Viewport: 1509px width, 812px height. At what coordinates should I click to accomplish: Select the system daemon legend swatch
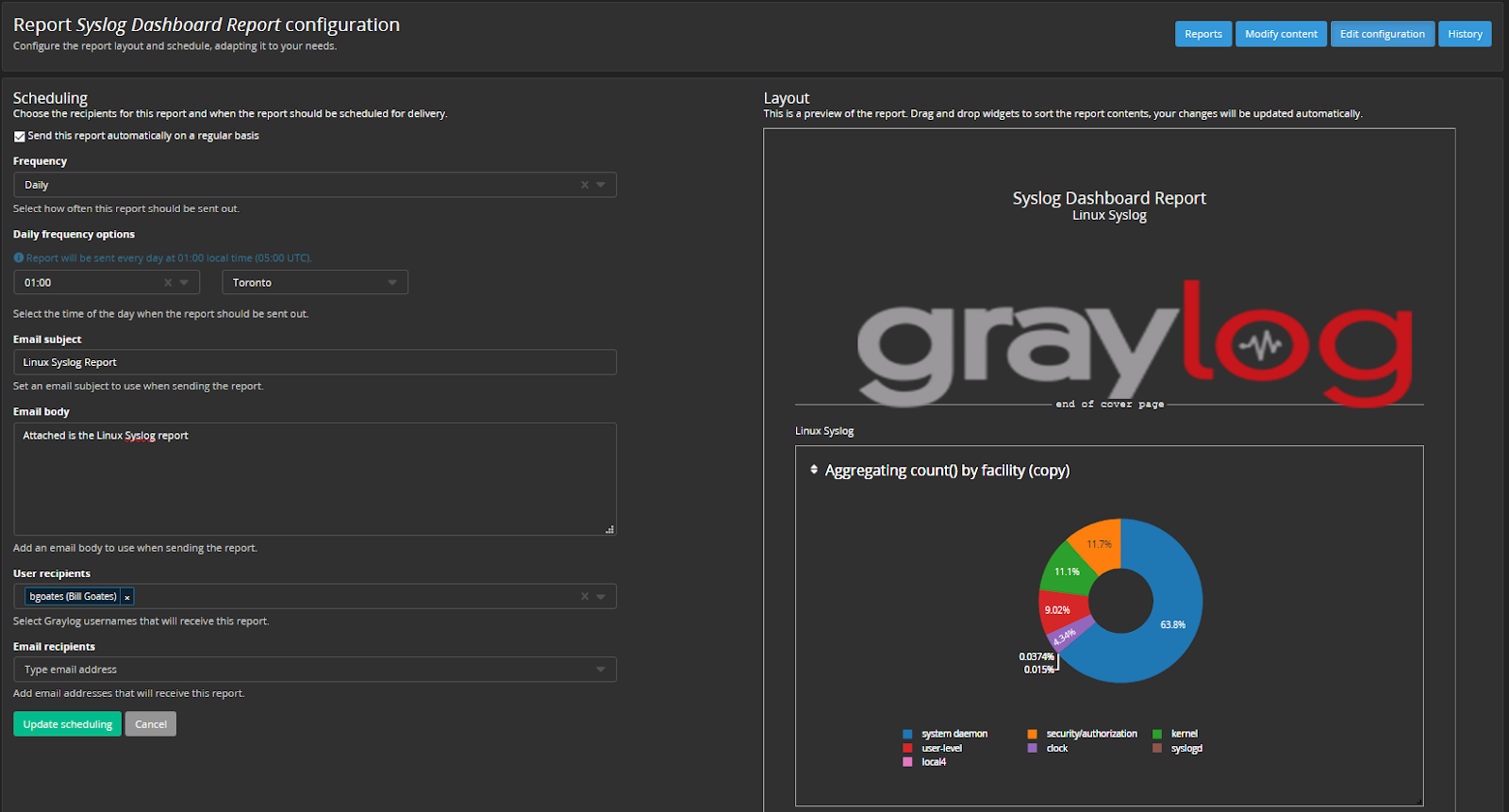click(x=907, y=734)
